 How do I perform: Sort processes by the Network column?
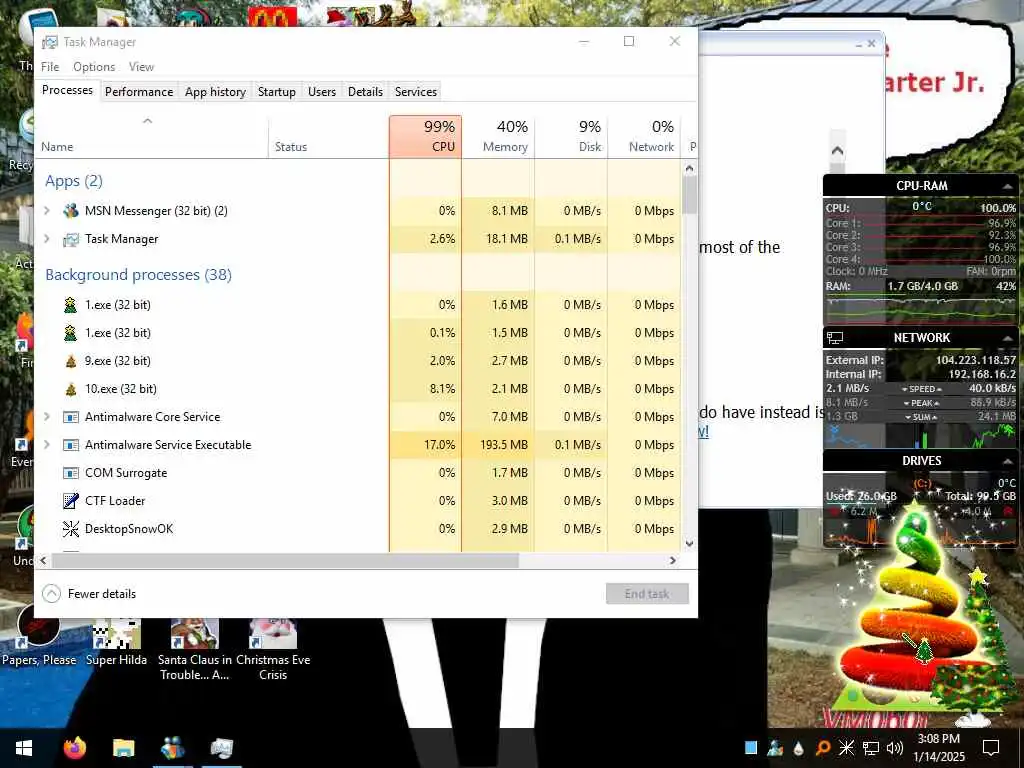tap(644, 136)
